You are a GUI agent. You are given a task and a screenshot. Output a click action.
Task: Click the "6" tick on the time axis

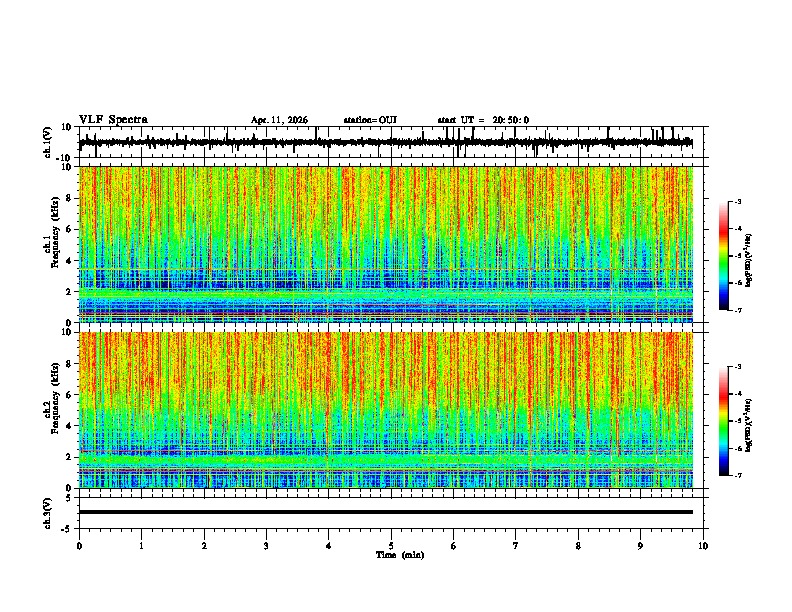coord(454,546)
